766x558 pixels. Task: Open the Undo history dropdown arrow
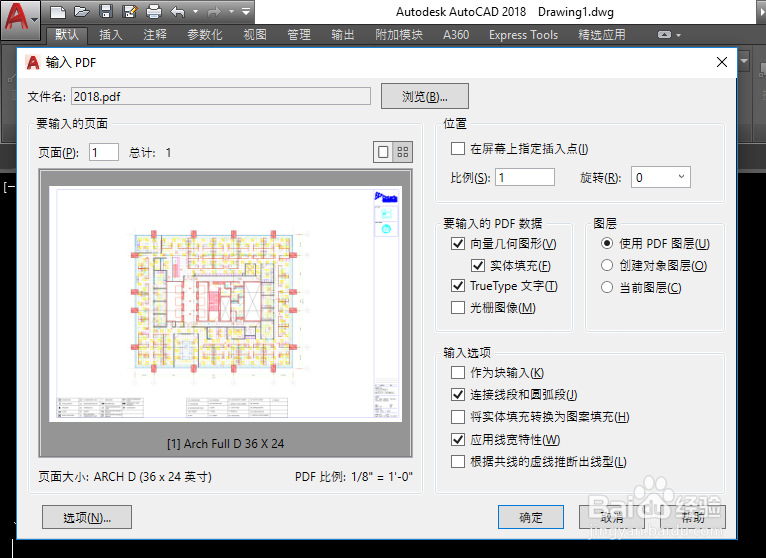195,12
